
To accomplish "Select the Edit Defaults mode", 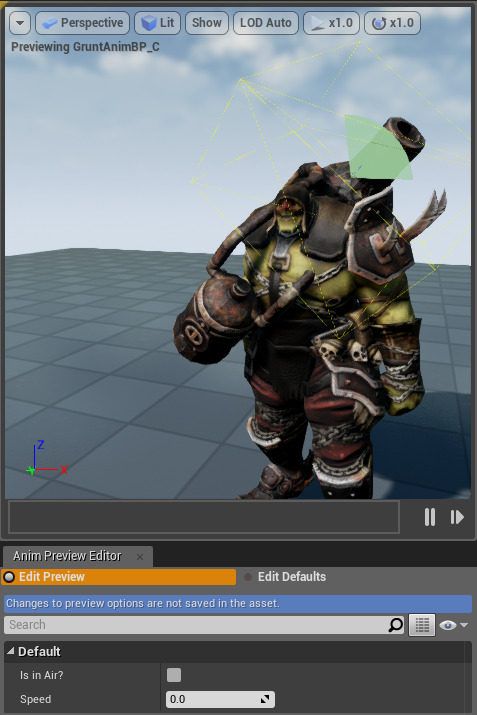I will 292,577.
